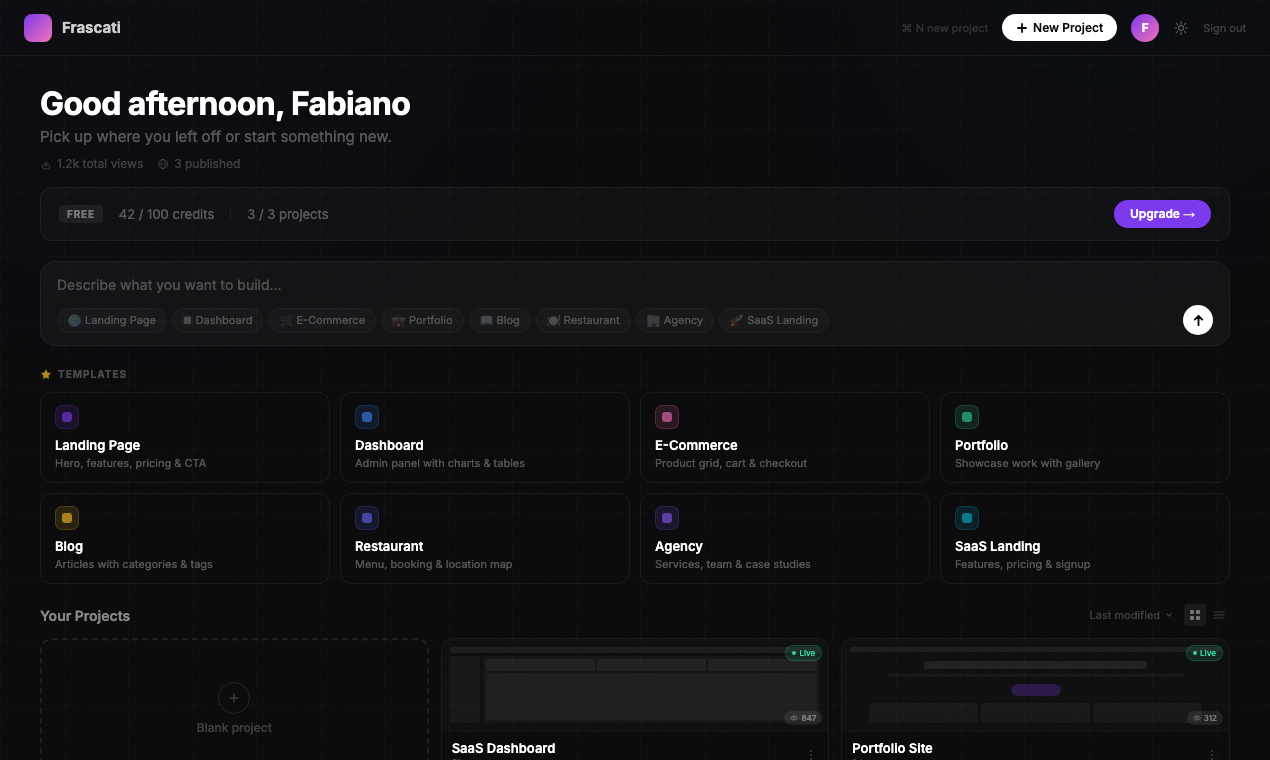Select 'Features, pricing & signup' text
Viewport: 1270px width, 760px height.
1022,564
